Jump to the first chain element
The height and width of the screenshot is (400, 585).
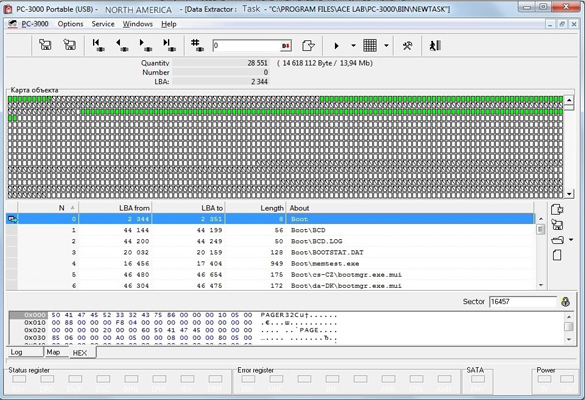click(98, 45)
